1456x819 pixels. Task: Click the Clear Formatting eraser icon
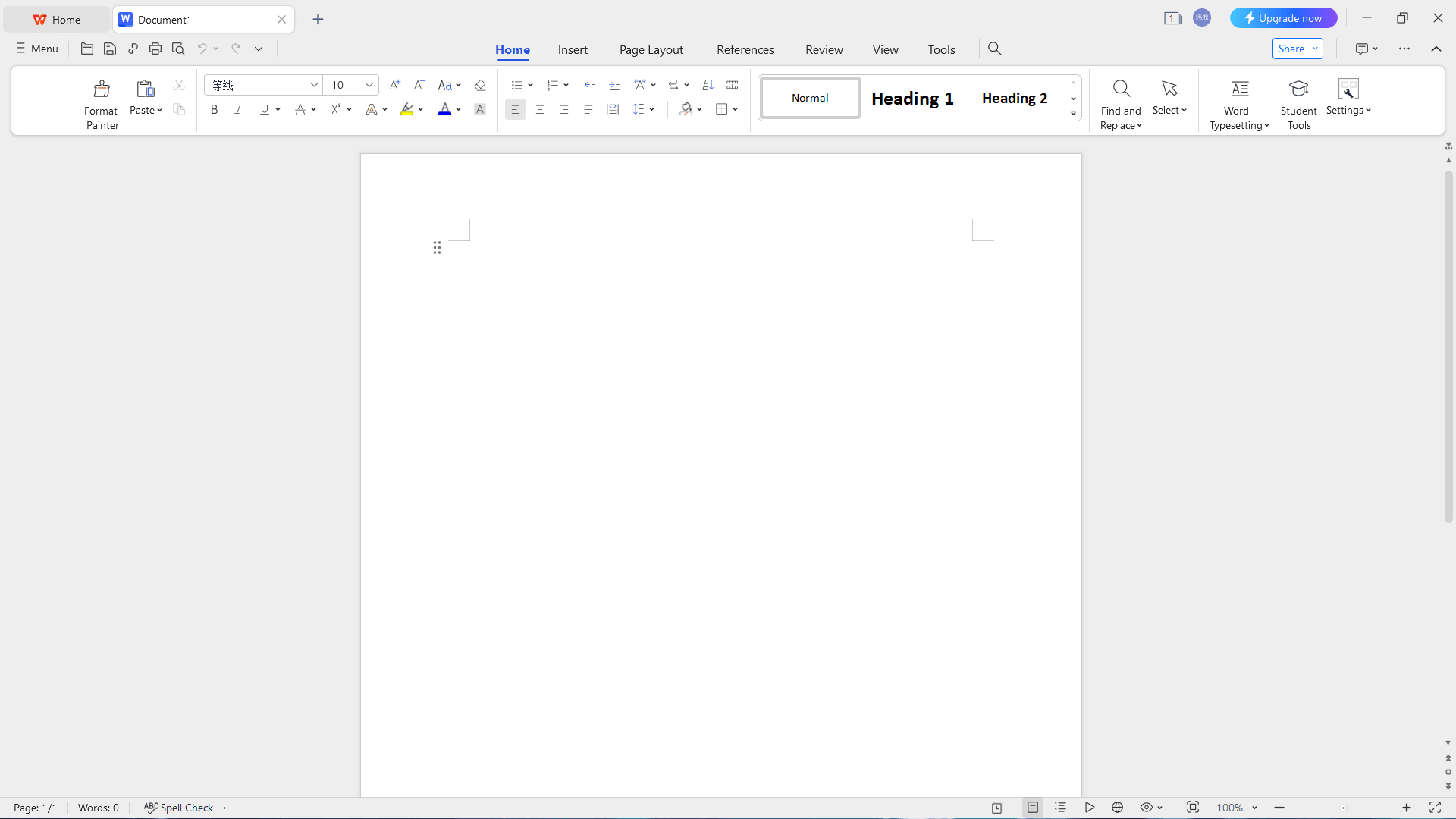pos(479,85)
